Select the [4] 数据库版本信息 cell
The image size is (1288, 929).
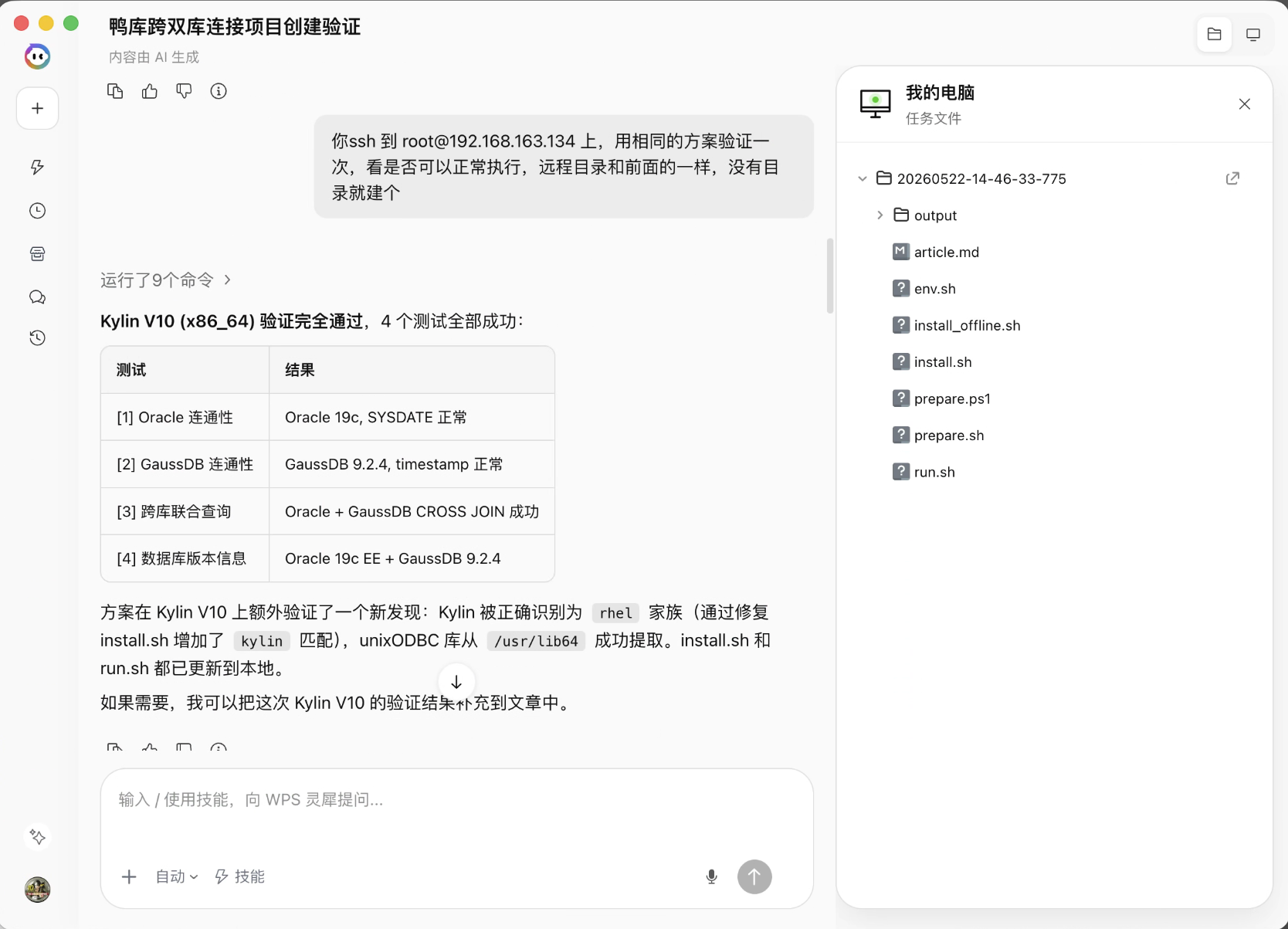click(x=185, y=558)
